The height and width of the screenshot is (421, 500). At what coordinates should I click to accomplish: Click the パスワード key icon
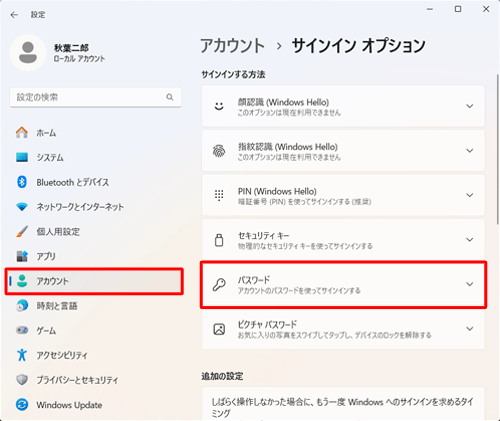[x=219, y=284]
